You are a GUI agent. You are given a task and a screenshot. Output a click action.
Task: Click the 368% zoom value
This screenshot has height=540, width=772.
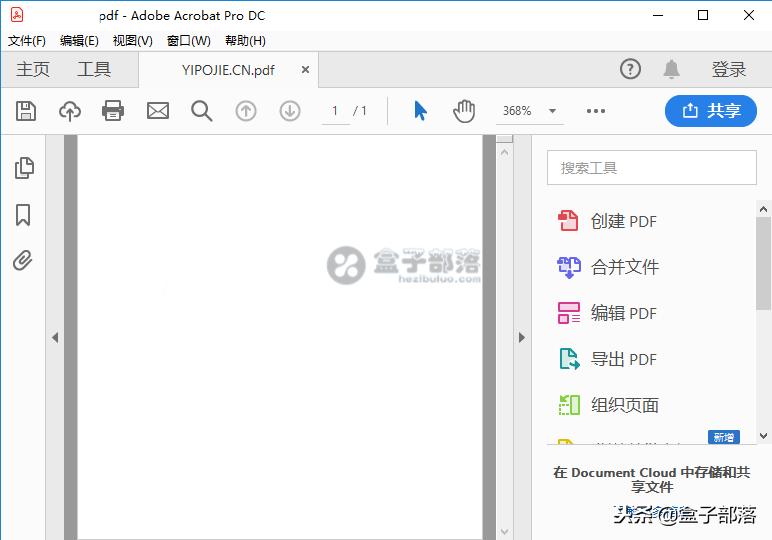coord(517,111)
